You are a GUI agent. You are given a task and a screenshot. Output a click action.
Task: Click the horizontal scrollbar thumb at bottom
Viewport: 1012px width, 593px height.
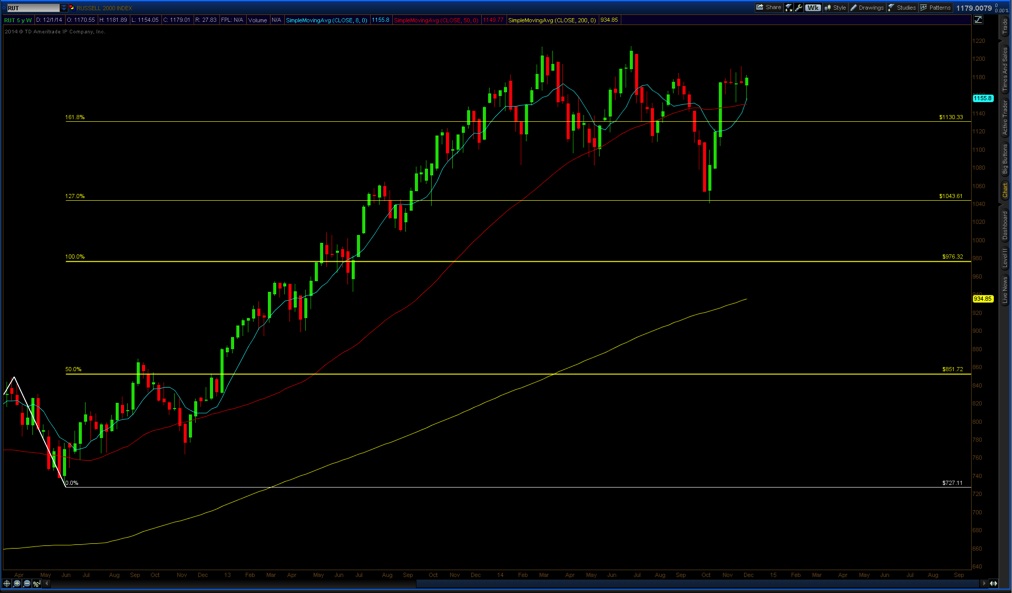[x=700, y=583]
